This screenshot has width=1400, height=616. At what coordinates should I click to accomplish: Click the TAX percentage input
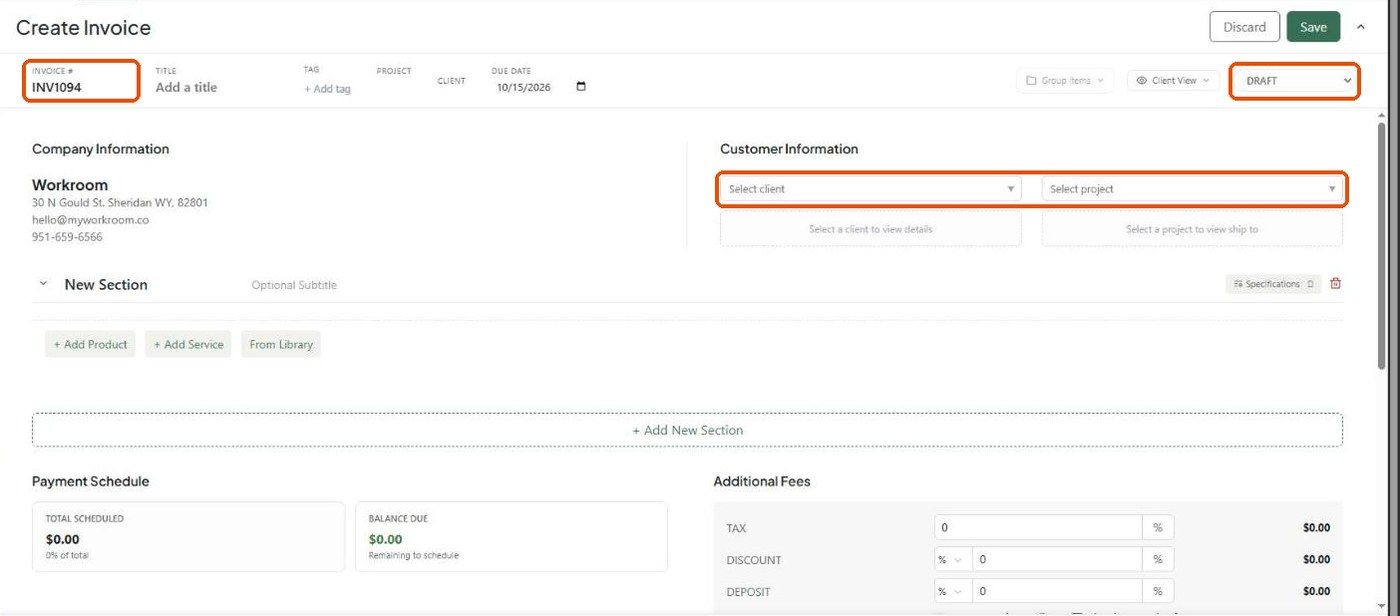pos(1038,528)
